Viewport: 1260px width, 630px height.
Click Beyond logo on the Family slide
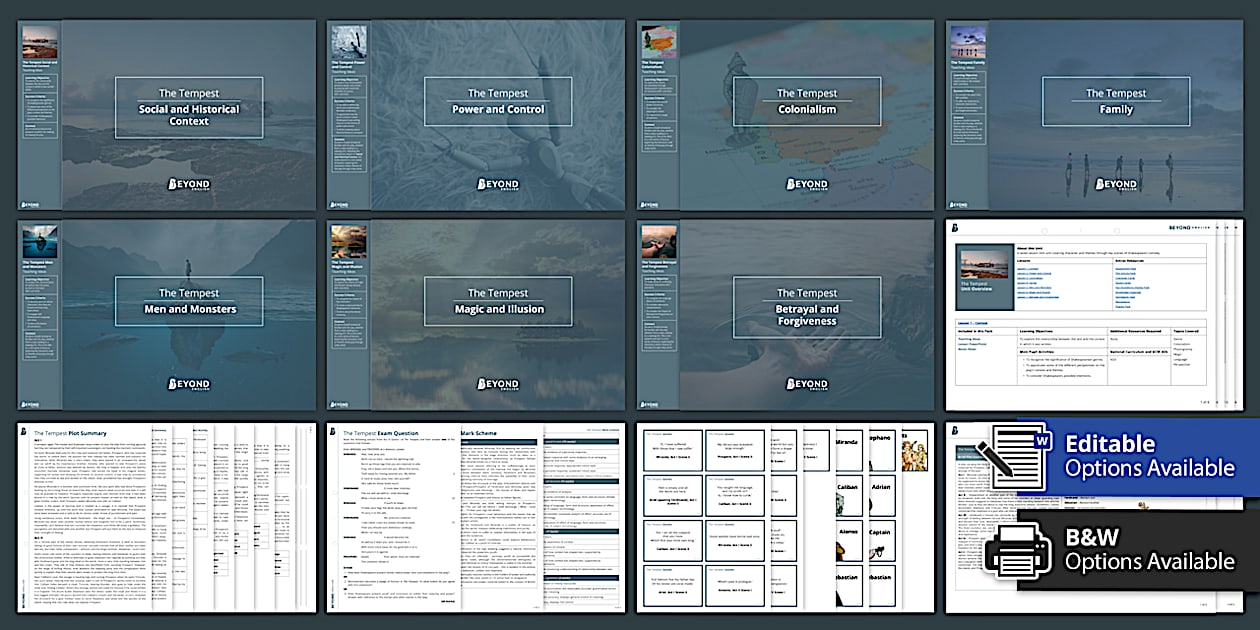(1116, 185)
